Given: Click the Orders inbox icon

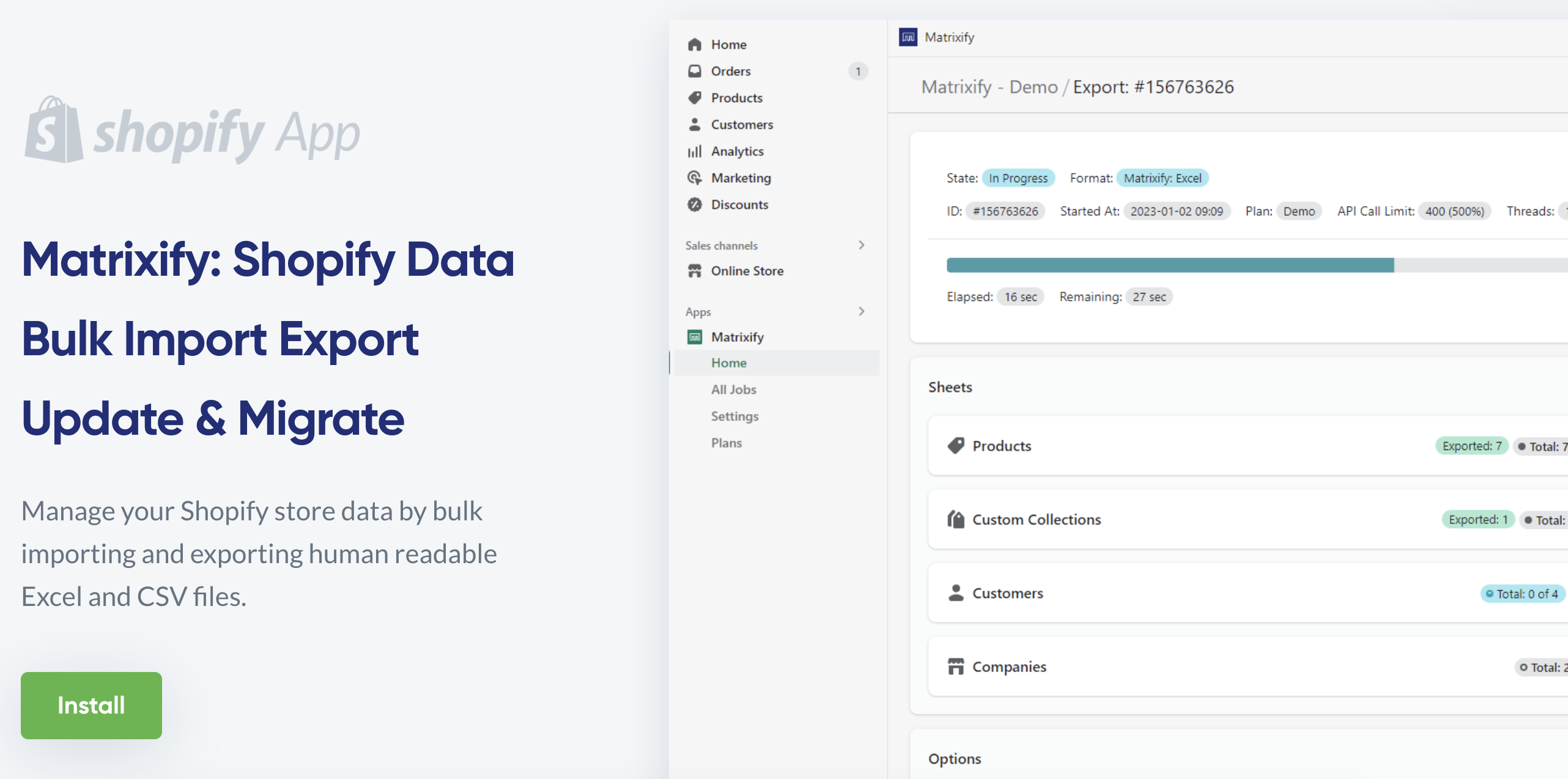Looking at the screenshot, I should [x=694, y=71].
